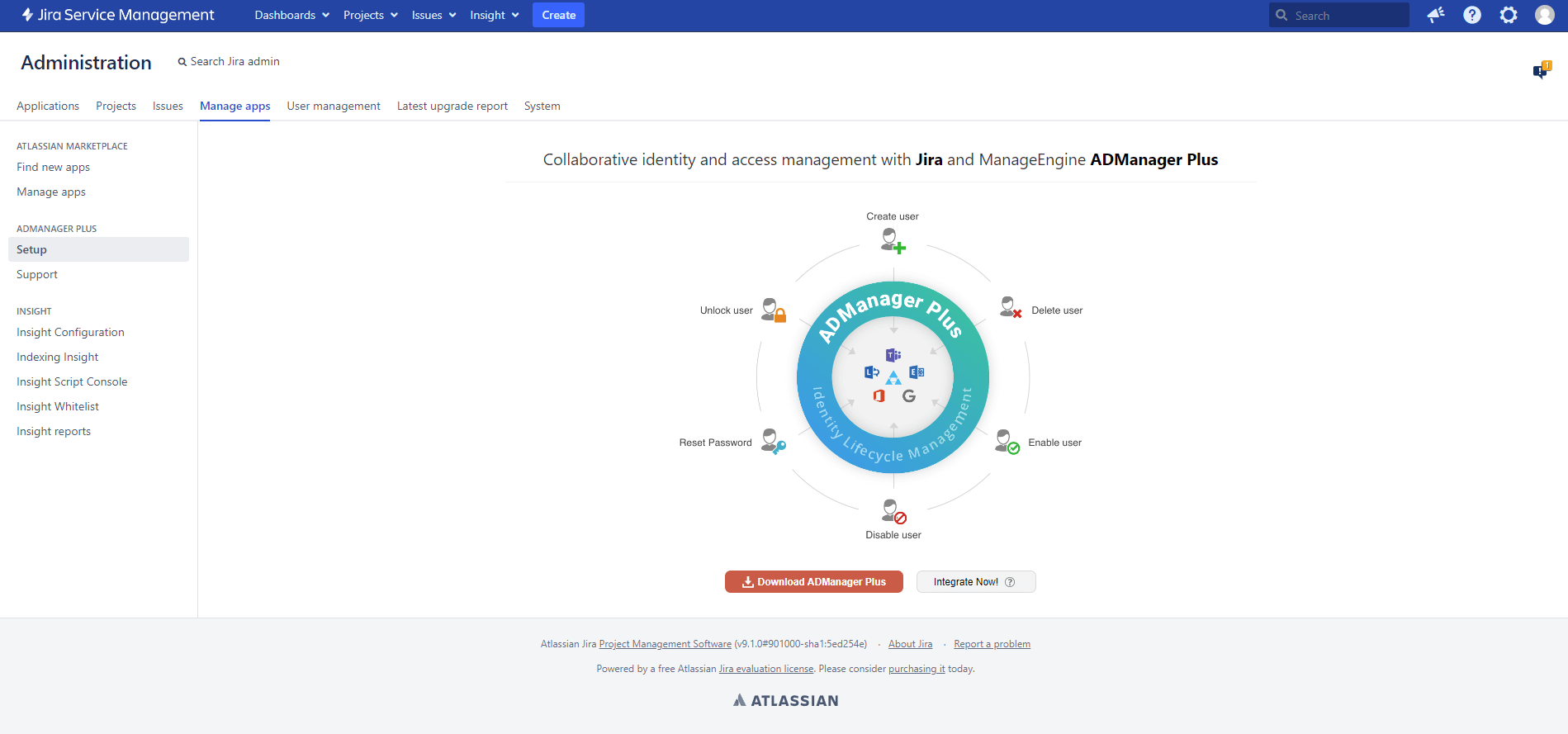This screenshot has height=734, width=1568.
Task: Open Indexing Insight
Action: click(58, 357)
